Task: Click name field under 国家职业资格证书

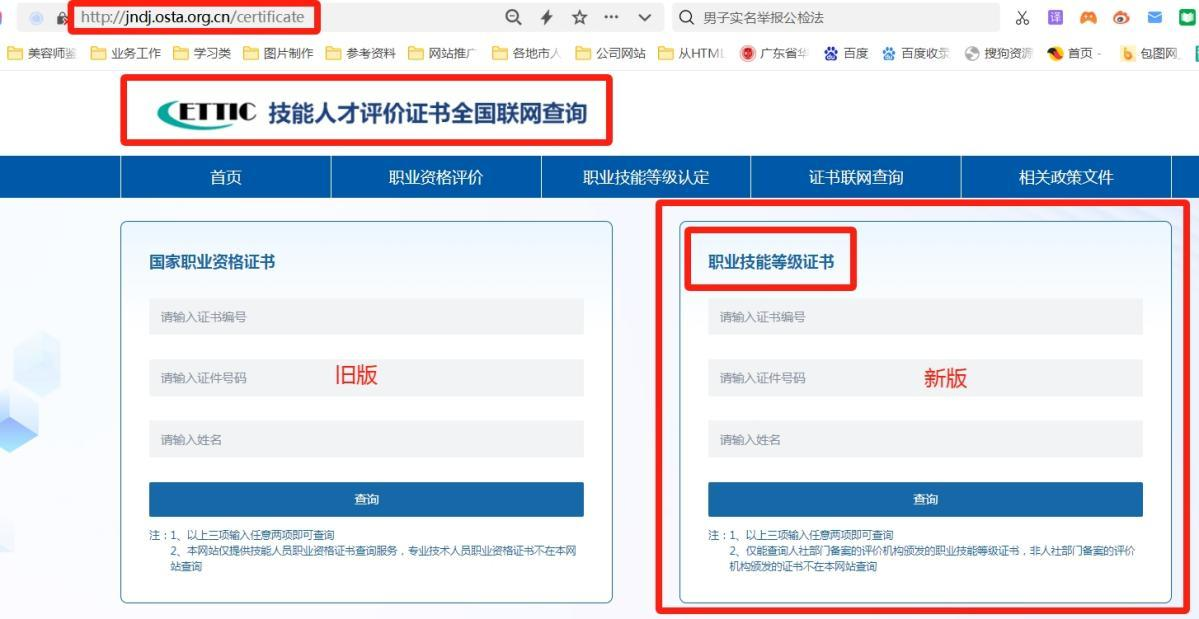Action: point(366,439)
